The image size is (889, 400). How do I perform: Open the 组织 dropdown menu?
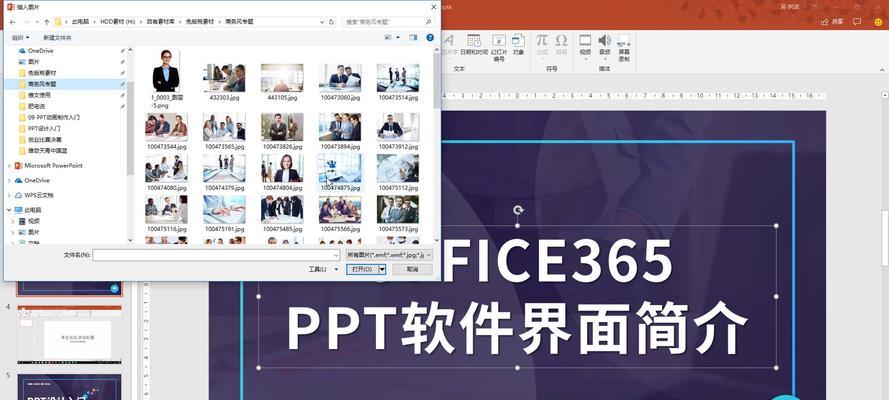(20, 37)
